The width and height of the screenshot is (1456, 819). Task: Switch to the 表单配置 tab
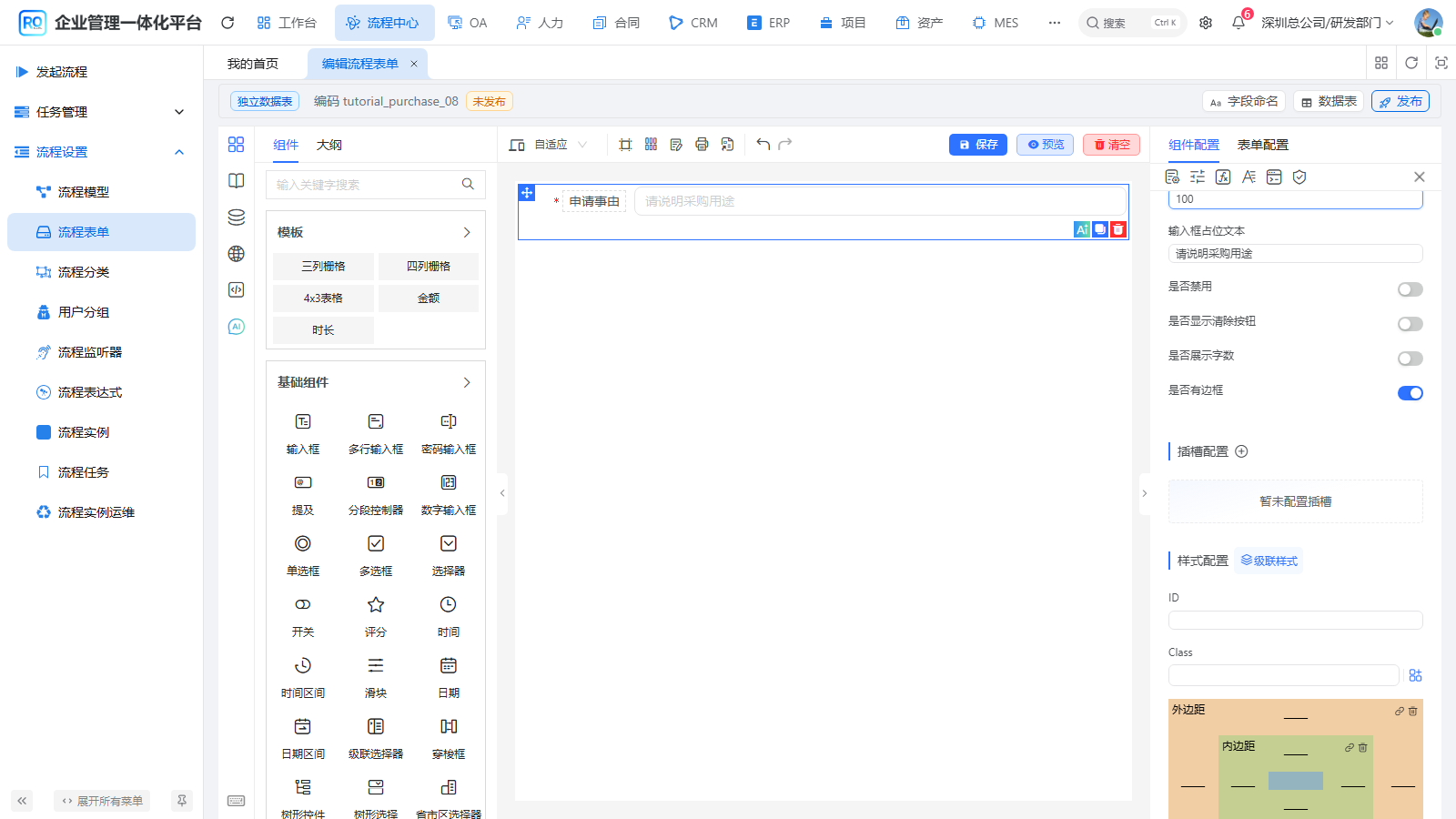click(x=1262, y=145)
